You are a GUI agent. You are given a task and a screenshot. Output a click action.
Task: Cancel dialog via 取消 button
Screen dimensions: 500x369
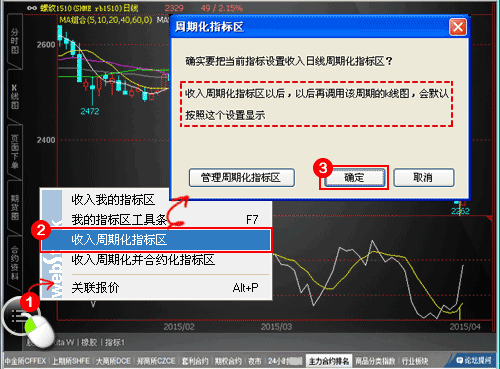coord(424,178)
